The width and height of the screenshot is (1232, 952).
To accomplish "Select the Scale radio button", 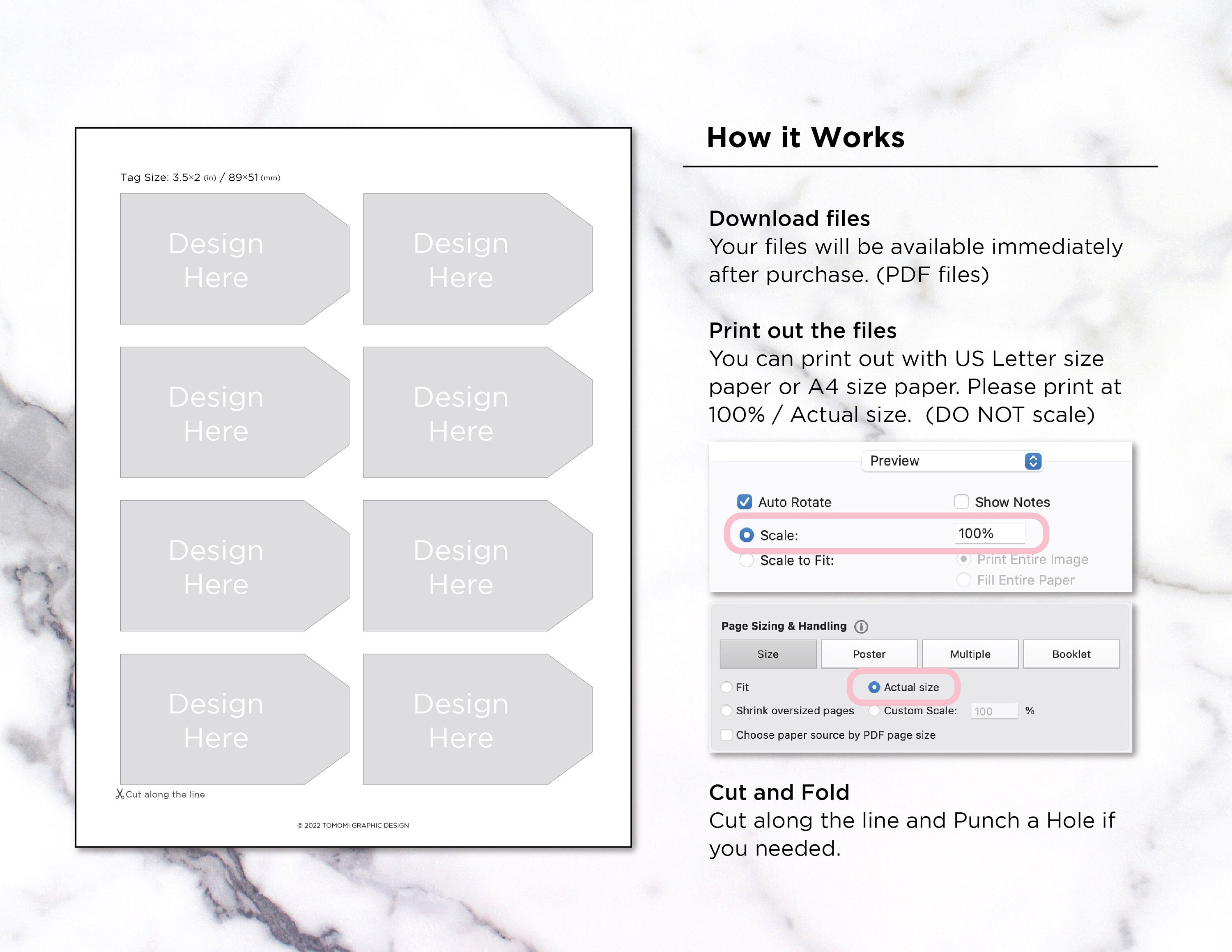I will click(x=746, y=535).
